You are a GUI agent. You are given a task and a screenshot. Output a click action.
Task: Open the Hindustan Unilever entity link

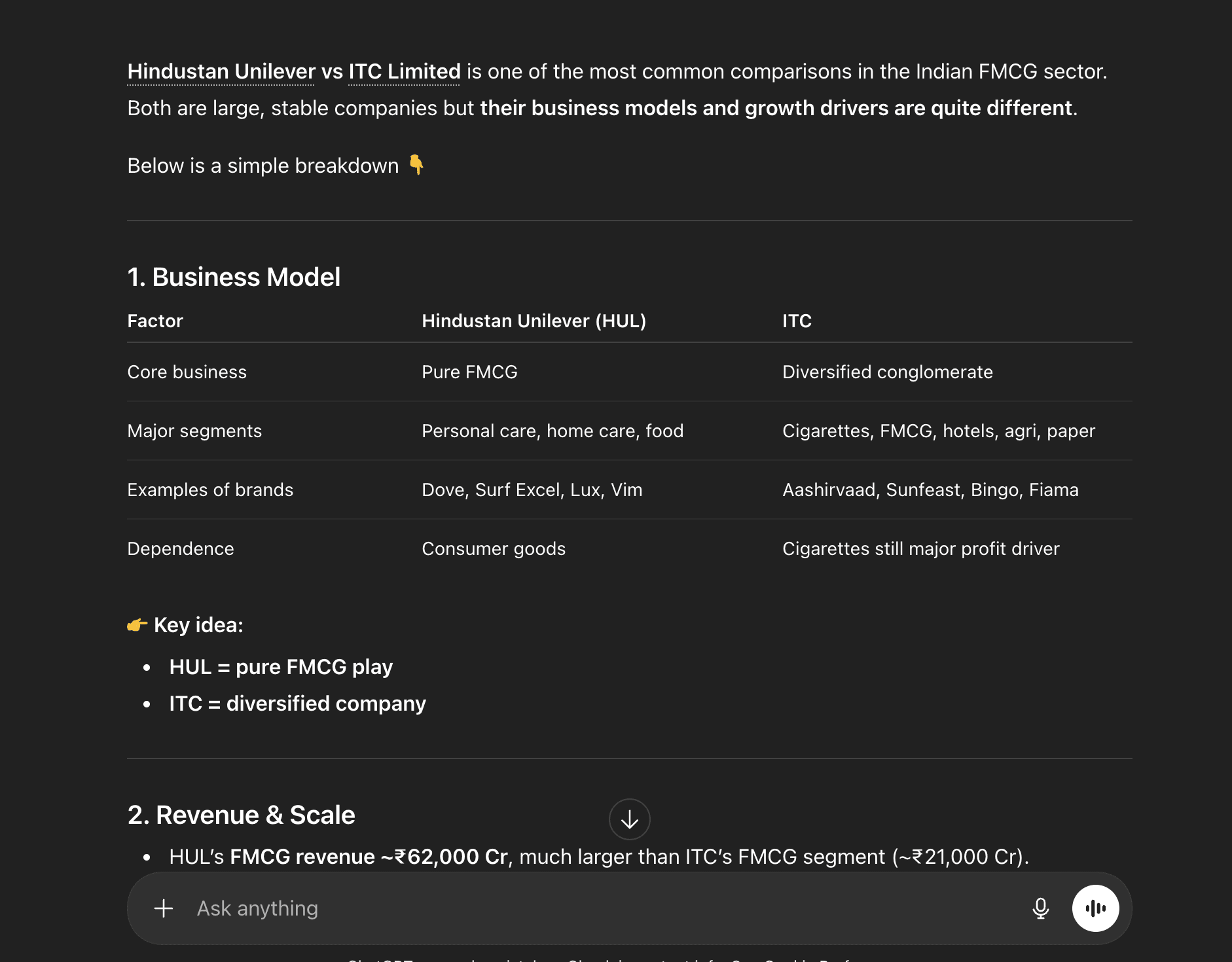point(221,71)
